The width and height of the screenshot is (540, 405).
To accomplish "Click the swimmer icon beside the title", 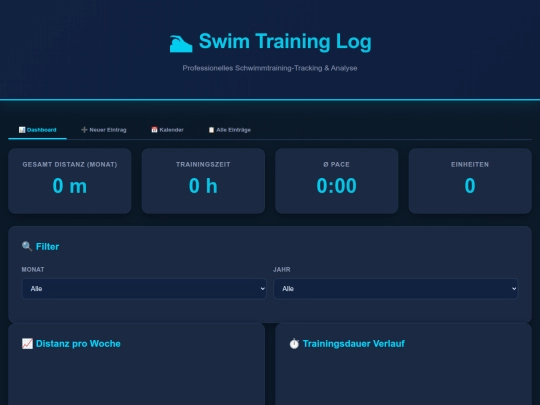I will point(181,43).
